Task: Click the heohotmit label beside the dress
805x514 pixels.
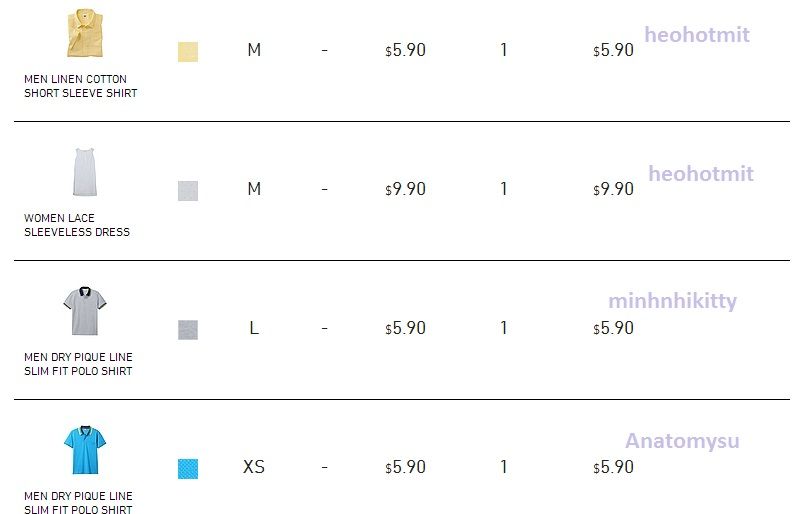Action: coord(700,174)
